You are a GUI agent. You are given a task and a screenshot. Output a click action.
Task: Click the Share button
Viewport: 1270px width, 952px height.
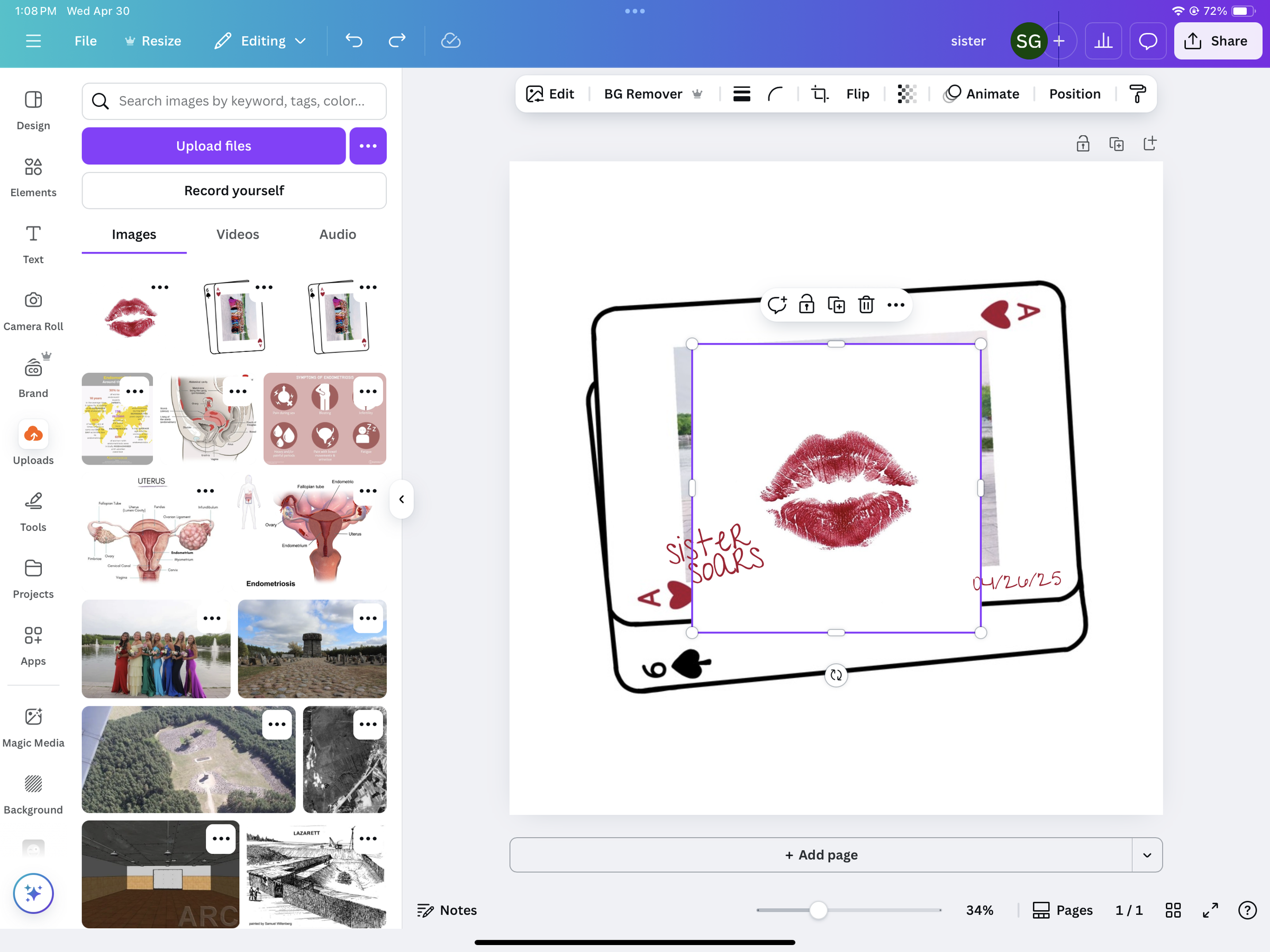point(1217,41)
